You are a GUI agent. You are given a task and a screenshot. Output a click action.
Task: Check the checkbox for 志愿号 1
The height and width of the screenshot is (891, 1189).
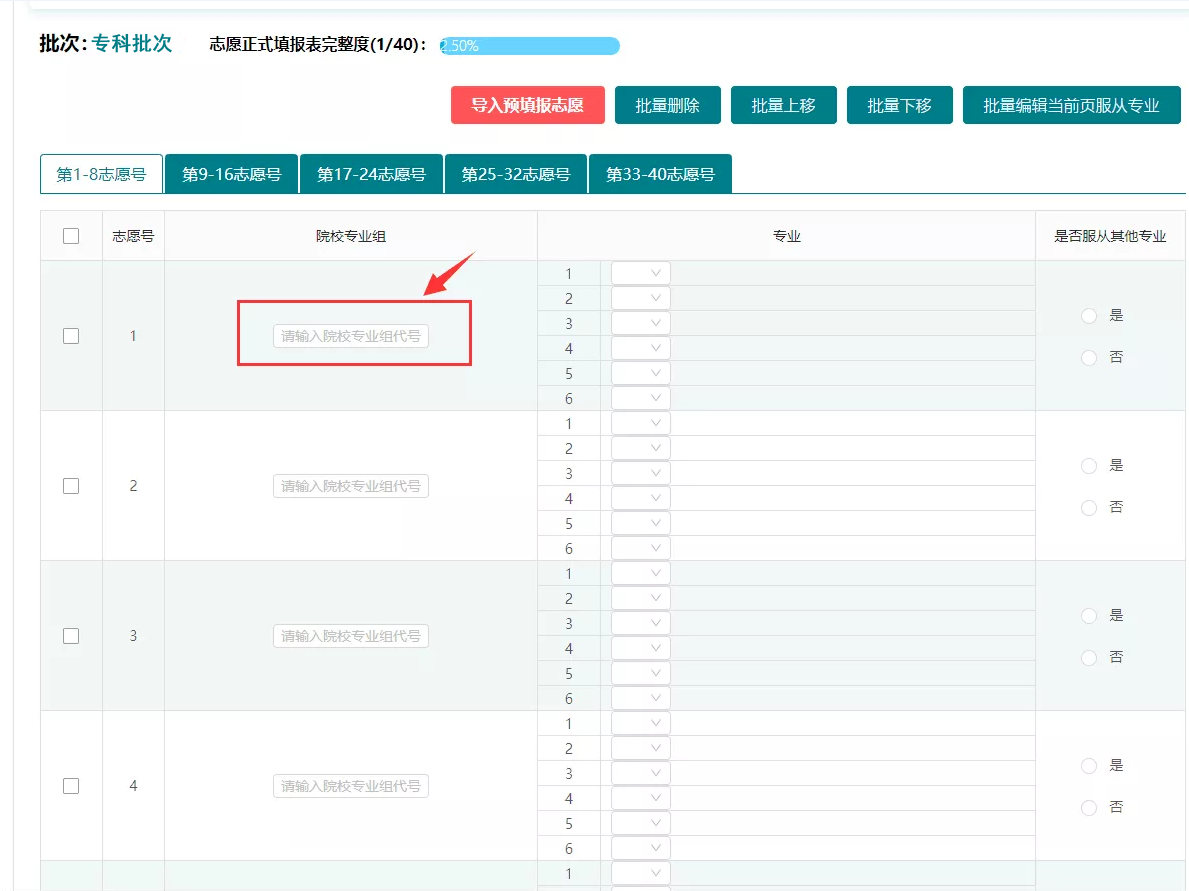click(71, 336)
